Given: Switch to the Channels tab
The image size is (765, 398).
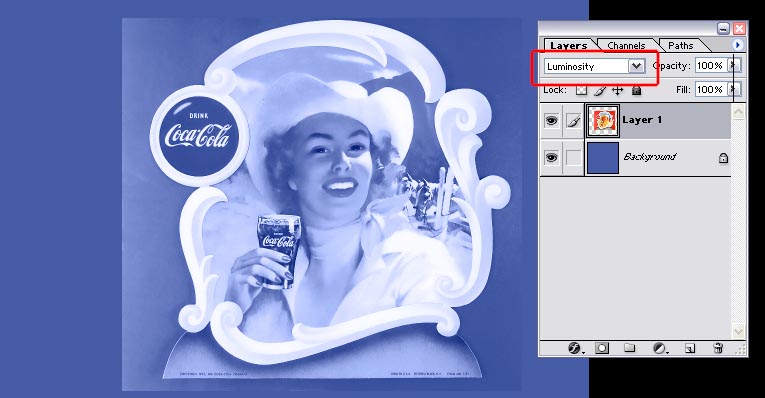Looking at the screenshot, I should (626, 45).
